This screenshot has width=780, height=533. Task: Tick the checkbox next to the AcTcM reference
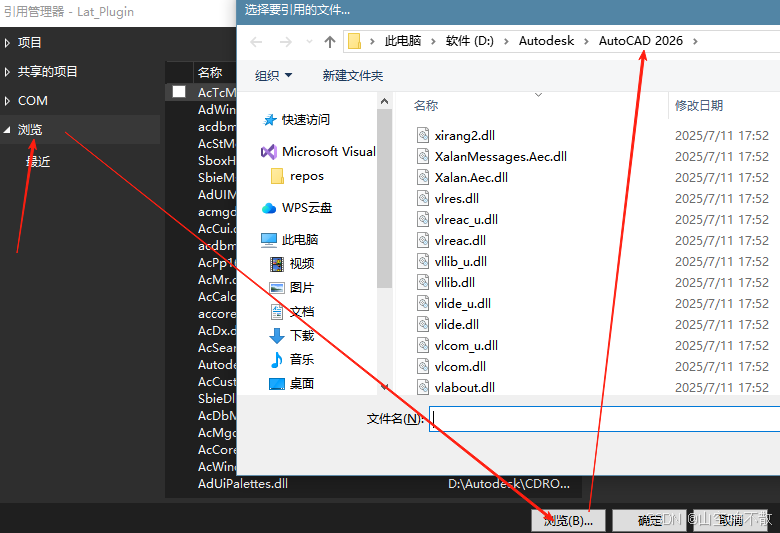(179, 92)
